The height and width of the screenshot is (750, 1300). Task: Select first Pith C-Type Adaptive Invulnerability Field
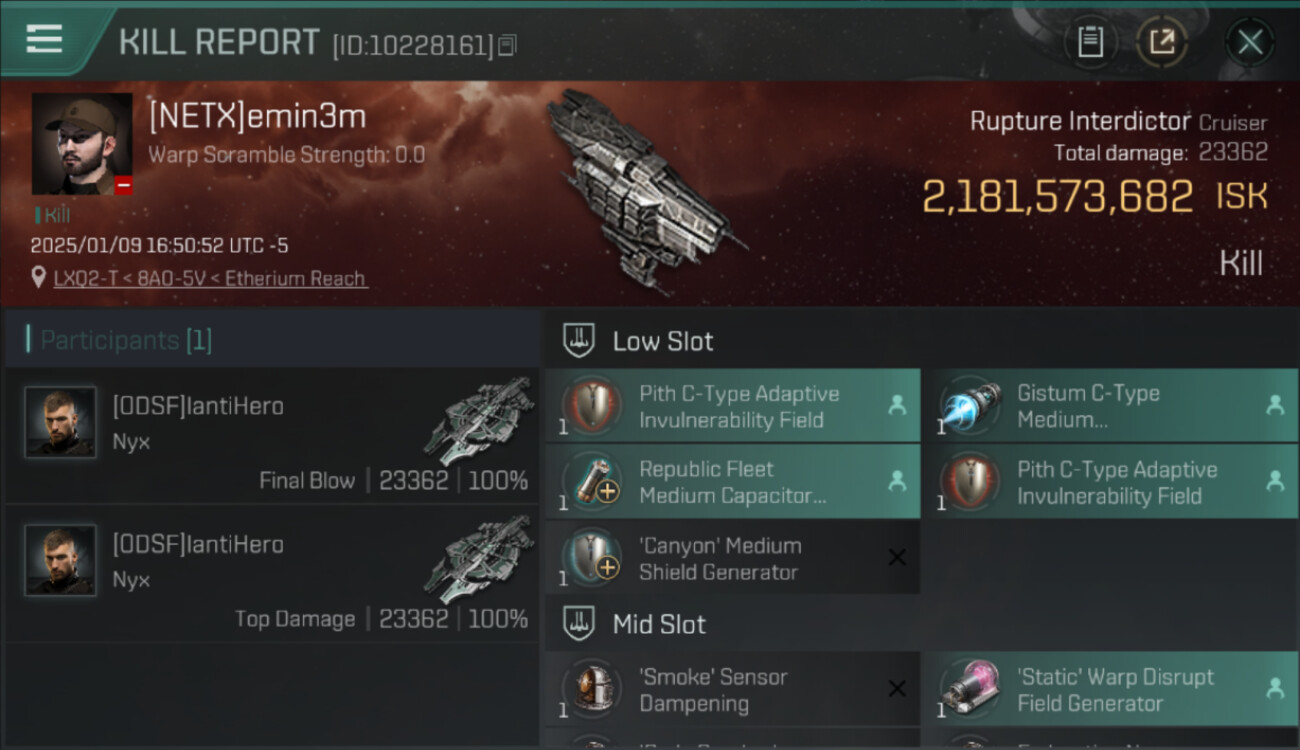[x=732, y=406]
